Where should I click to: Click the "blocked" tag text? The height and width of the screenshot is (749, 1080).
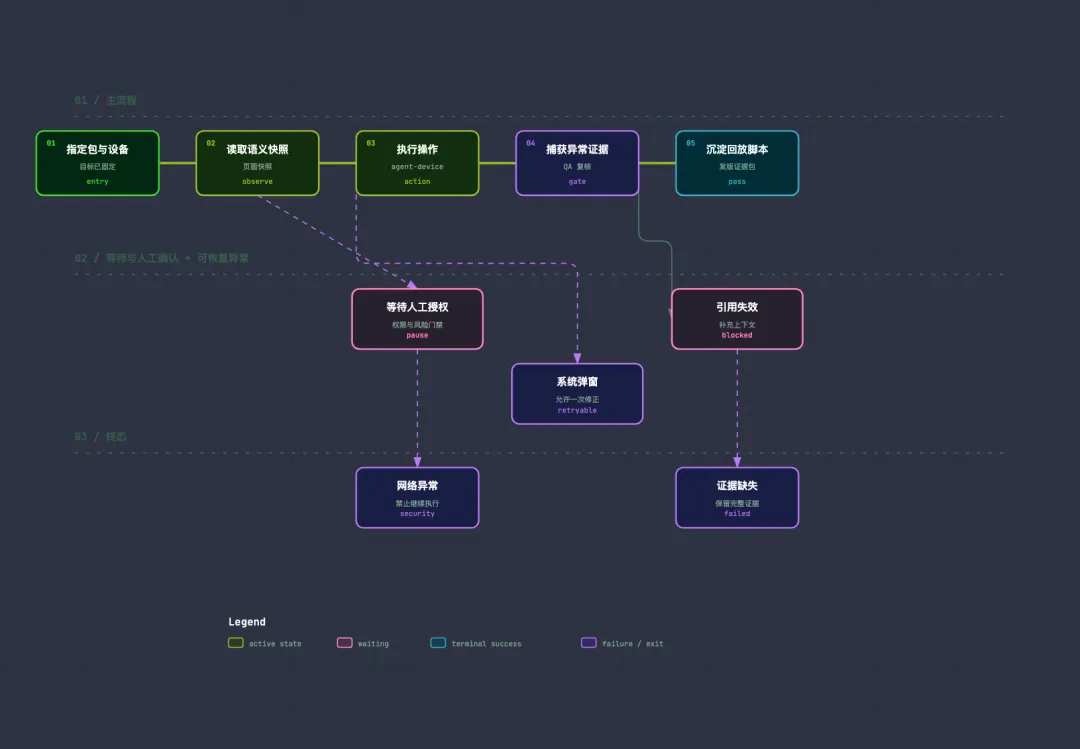click(737, 336)
